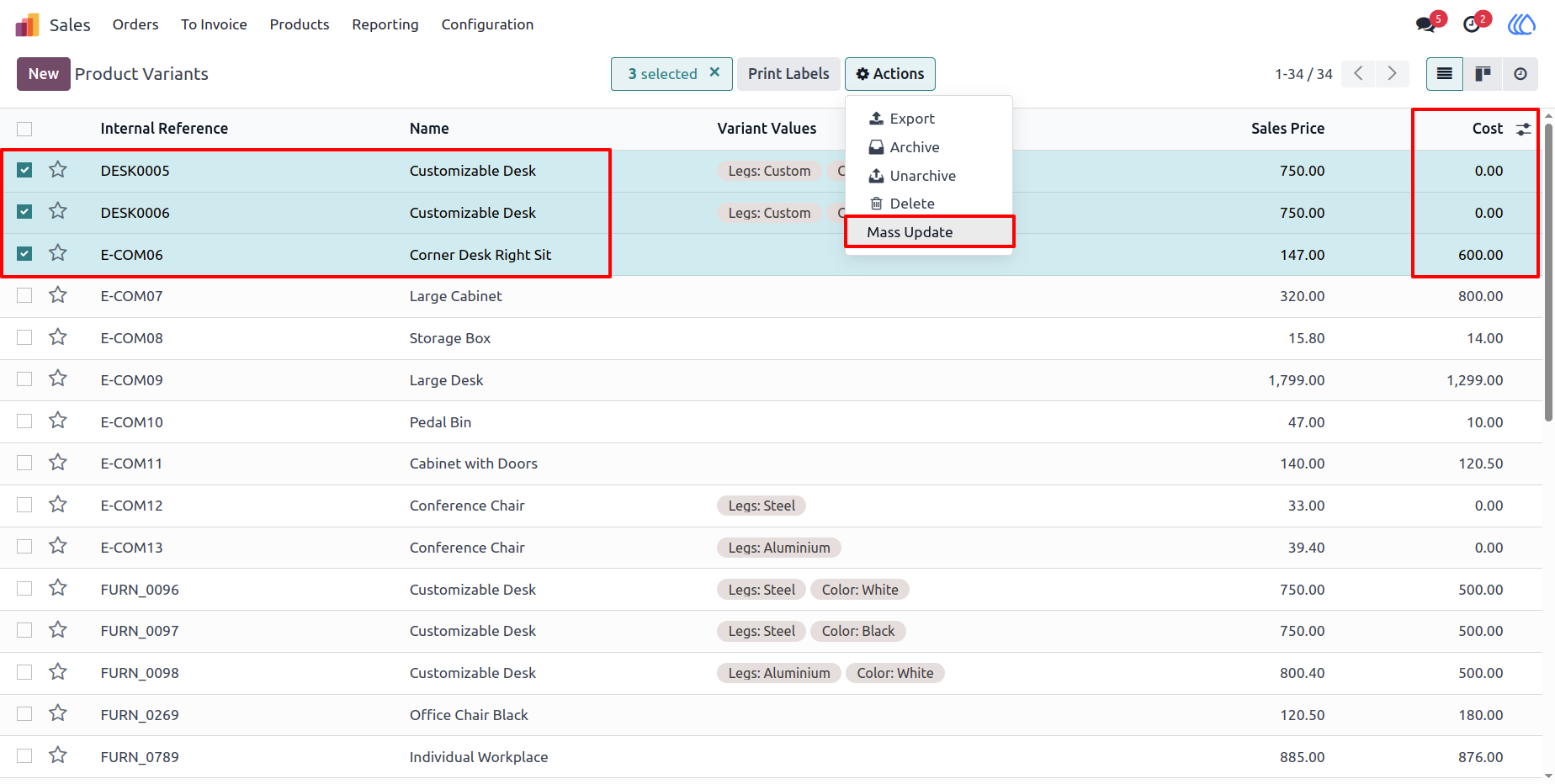The width and height of the screenshot is (1555, 784).
Task: Uncheck the DESK0005 row checkbox
Action: (24, 170)
